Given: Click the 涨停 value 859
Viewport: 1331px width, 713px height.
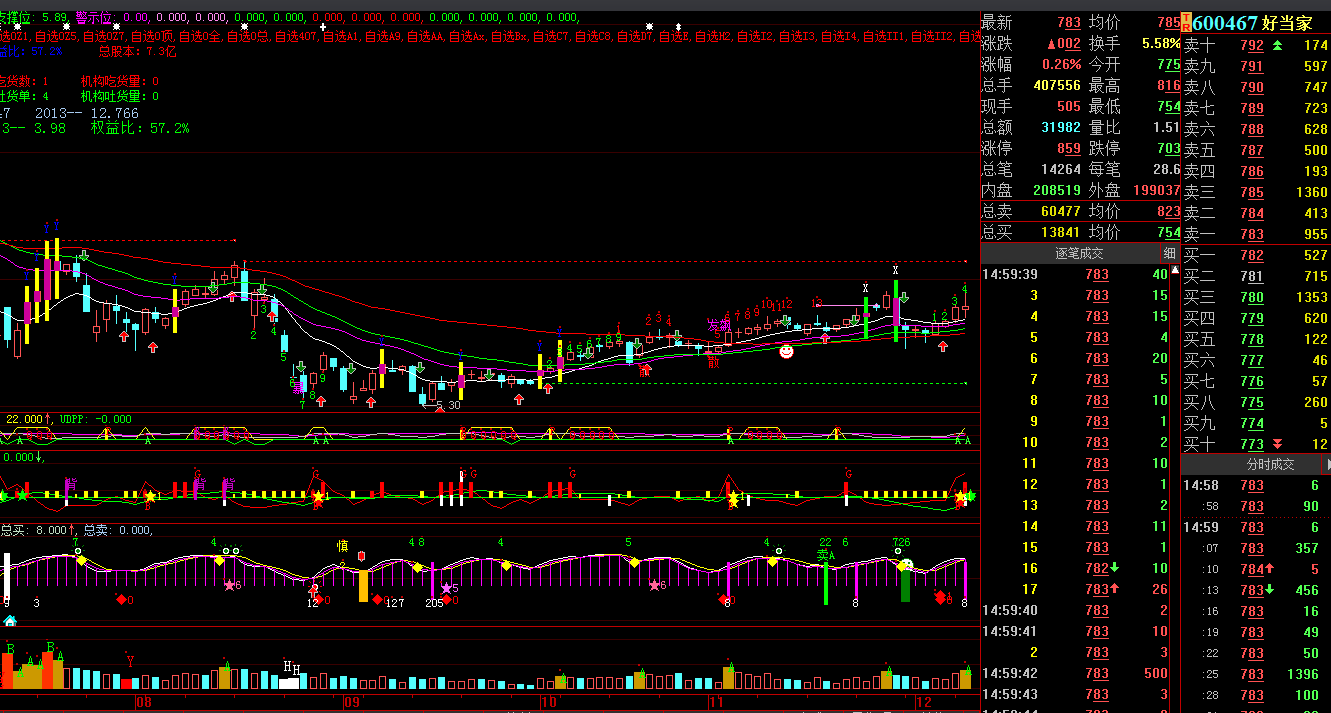Looking at the screenshot, I should click(1068, 148).
